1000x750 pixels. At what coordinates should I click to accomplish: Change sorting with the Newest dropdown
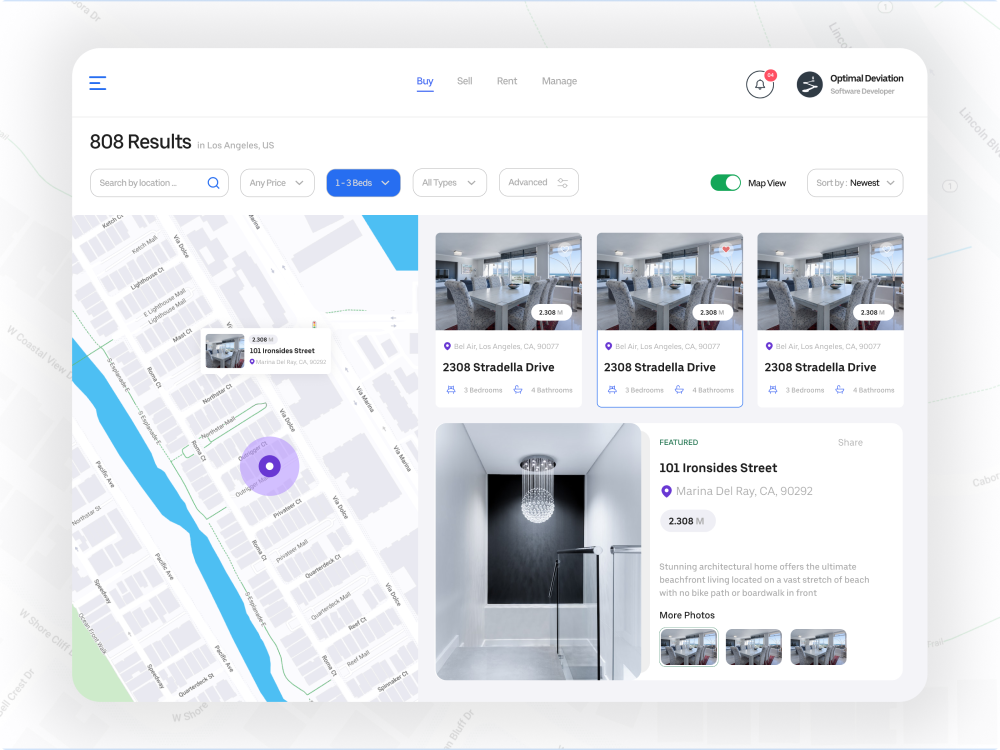tap(855, 183)
